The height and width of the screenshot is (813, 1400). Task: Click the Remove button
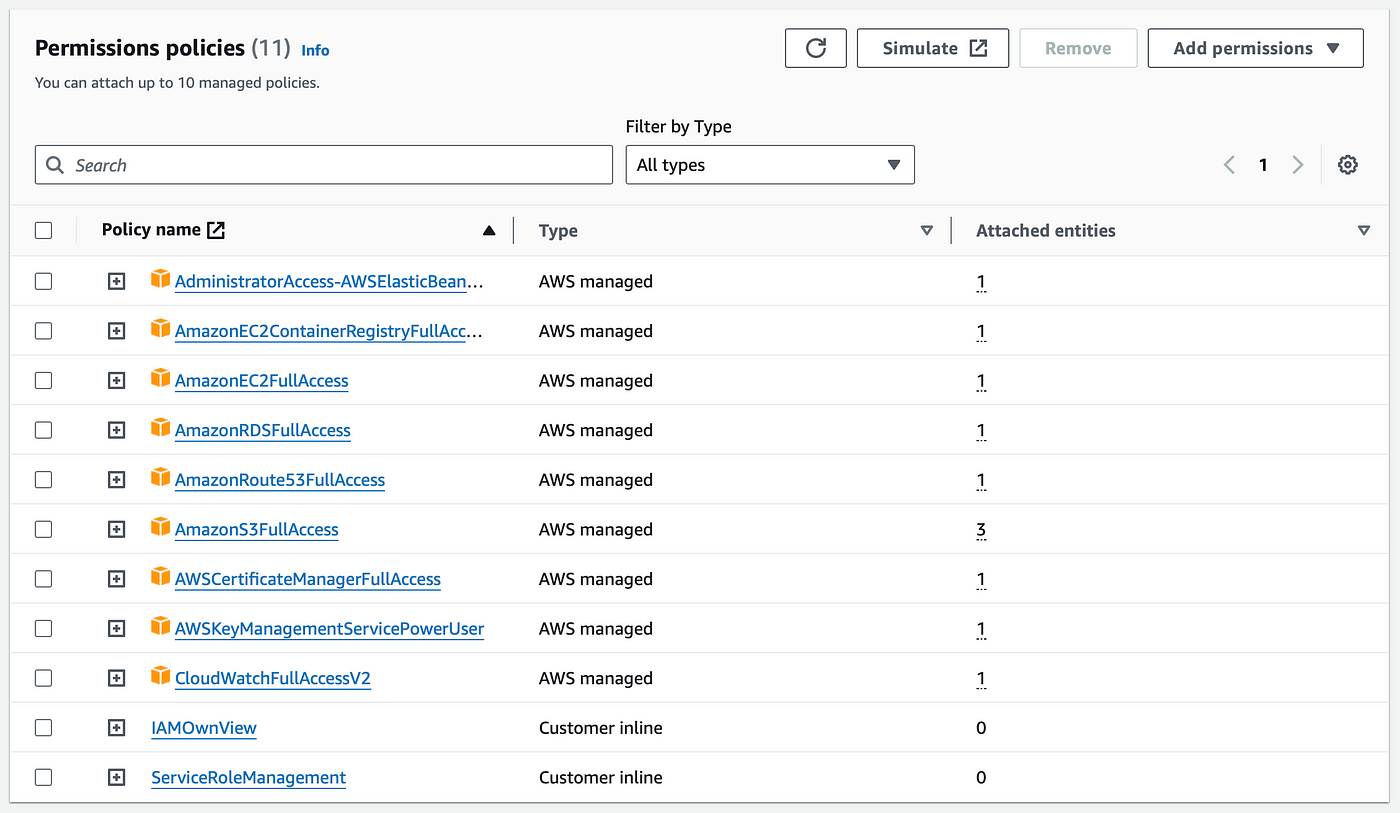(x=1078, y=48)
